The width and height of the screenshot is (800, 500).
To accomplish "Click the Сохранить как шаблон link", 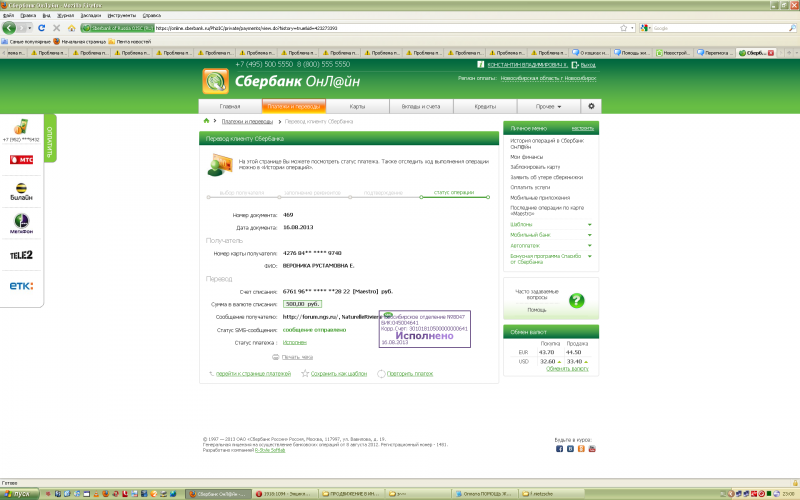I will [x=339, y=373].
